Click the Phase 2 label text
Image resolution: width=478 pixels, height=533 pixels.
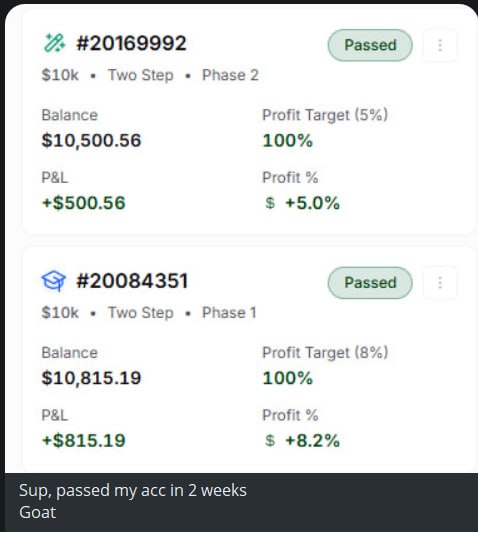pyautogui.click(x=231, y=75)
